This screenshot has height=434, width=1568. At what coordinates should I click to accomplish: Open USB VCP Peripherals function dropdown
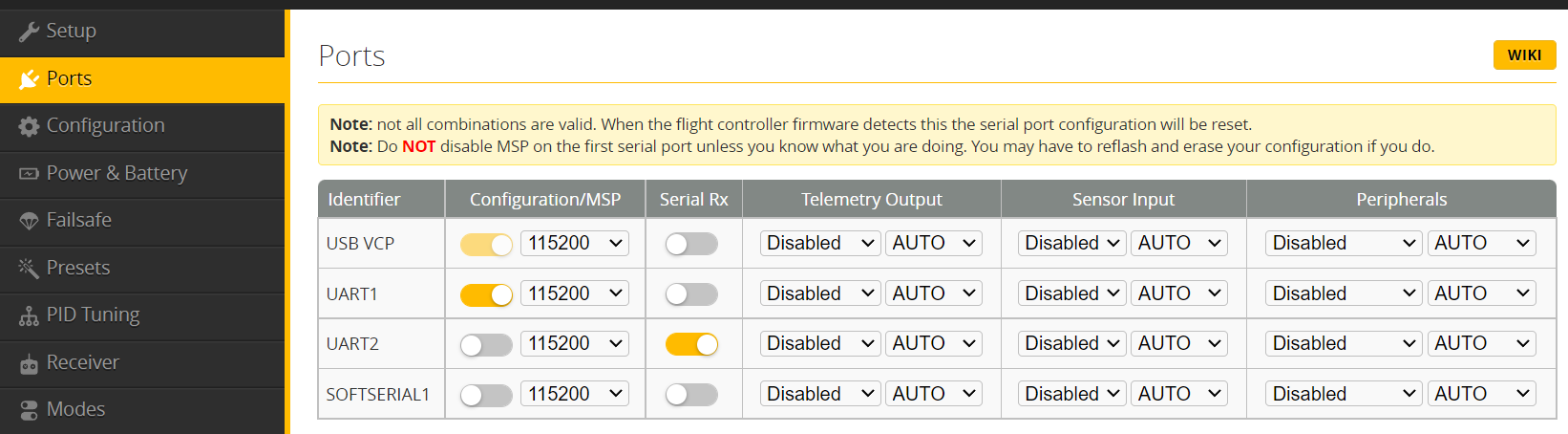pyautogui.click(x=1344, y=244)
